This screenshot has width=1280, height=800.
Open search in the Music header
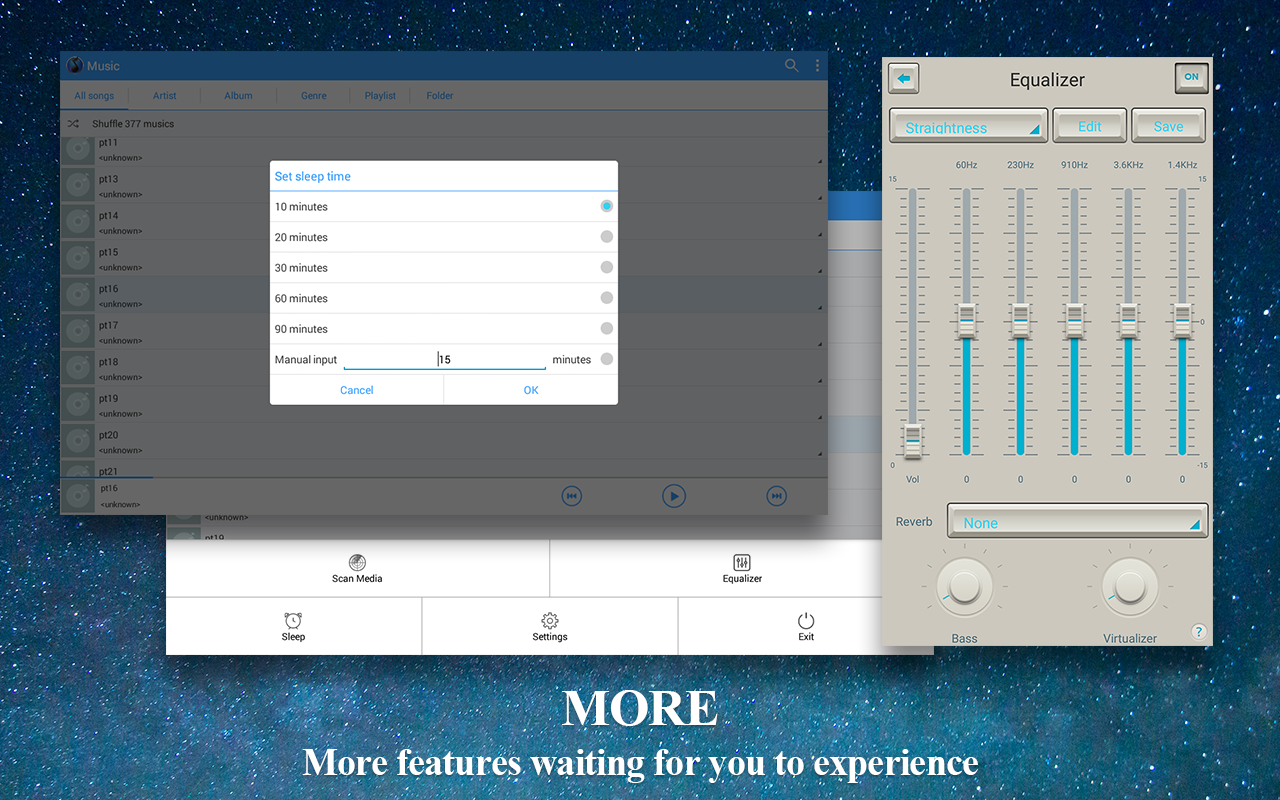791,66
